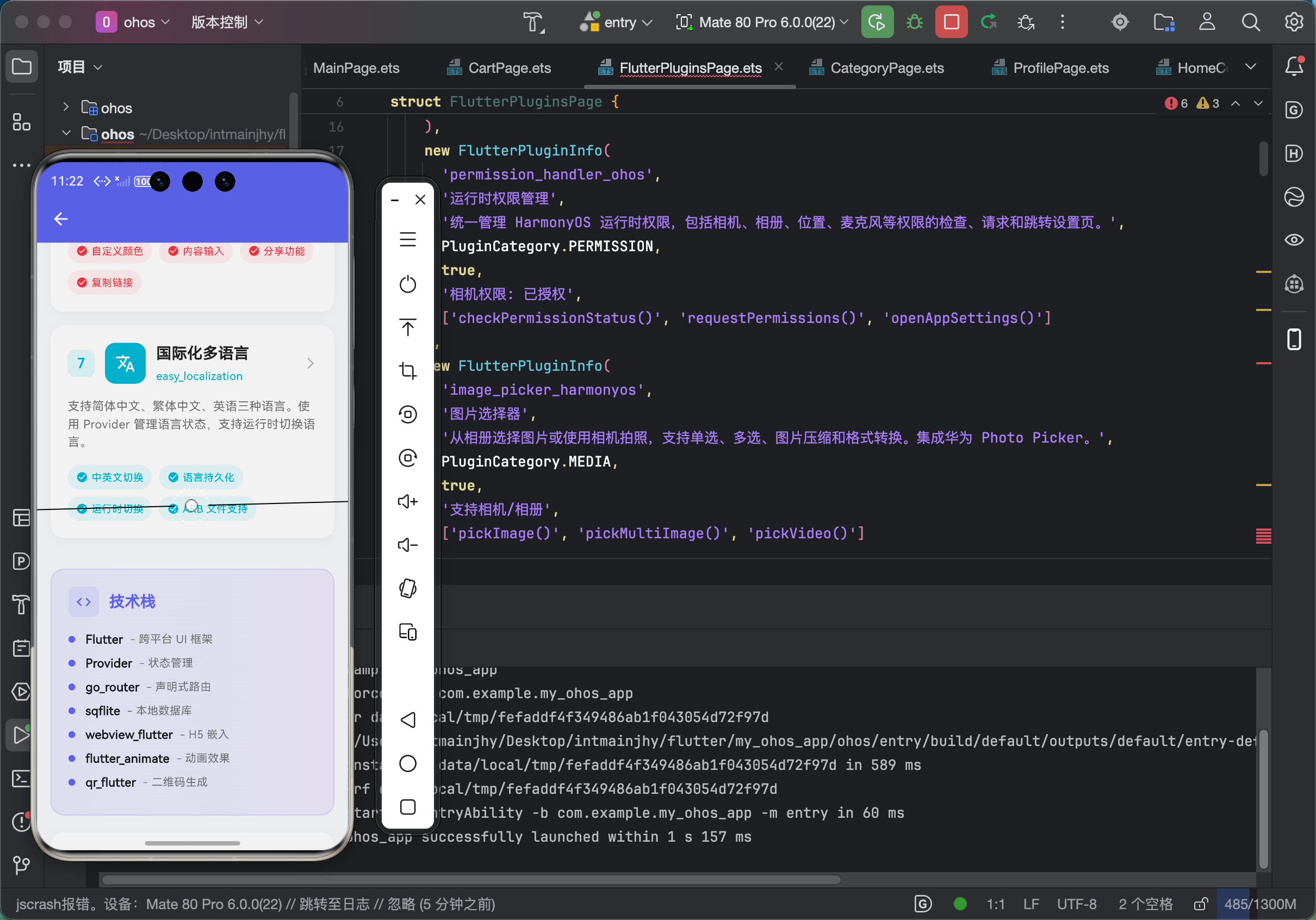
Task: Click the memory usage indicator 485/1300M
Action: pyautogui.click(x=1259, y=904)
